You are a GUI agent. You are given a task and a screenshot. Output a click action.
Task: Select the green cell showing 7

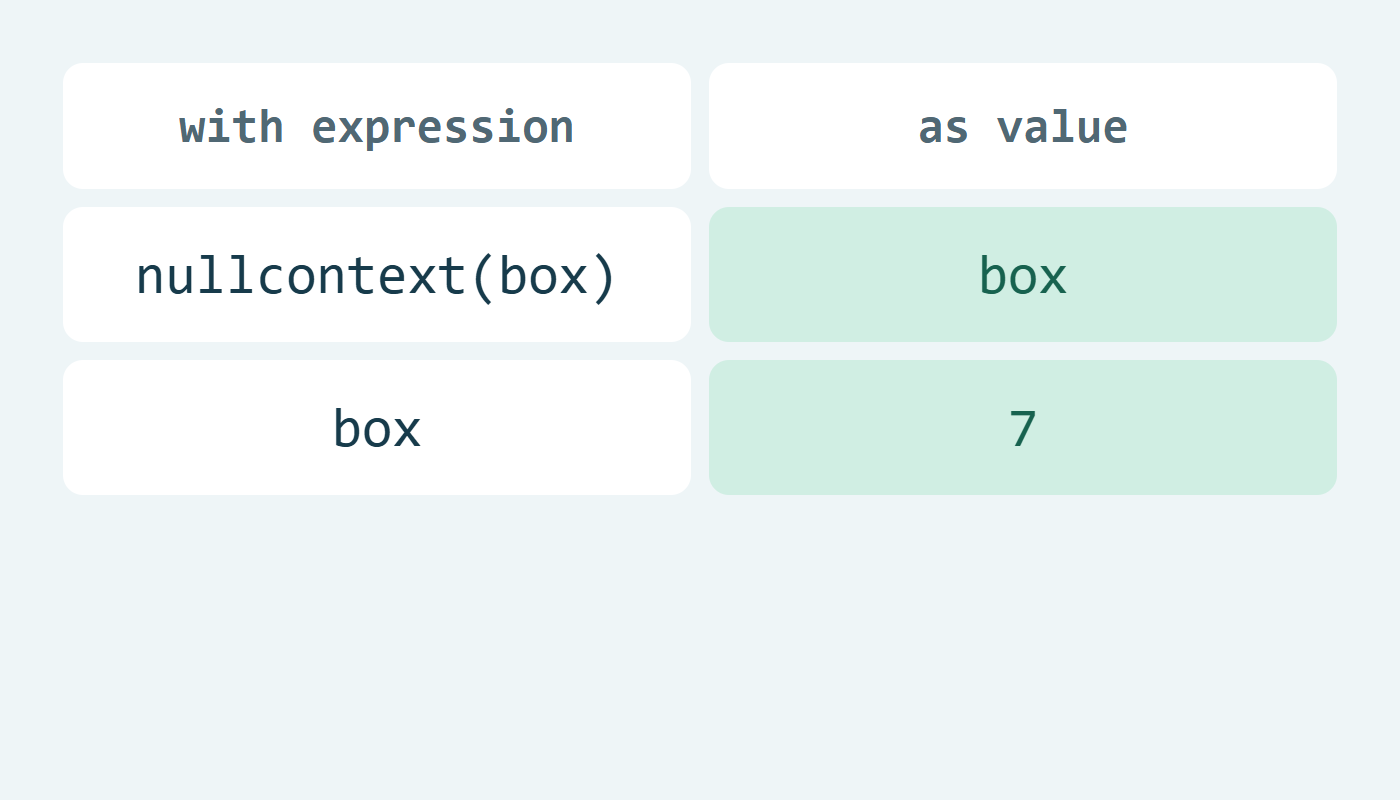[1023, 428]
